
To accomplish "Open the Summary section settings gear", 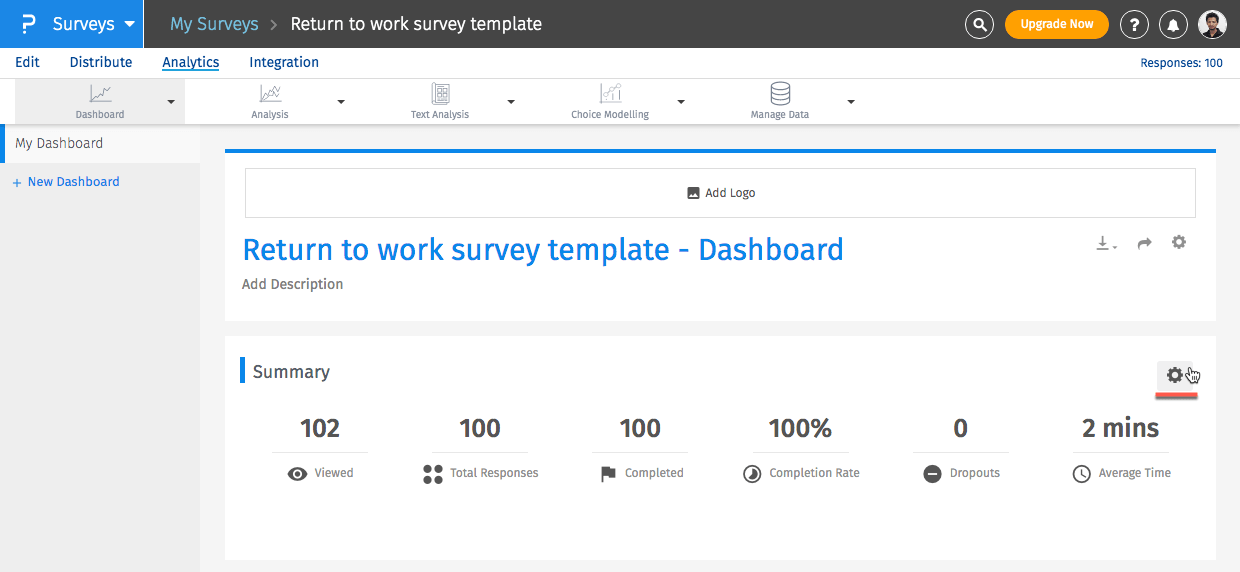I will (x=1175, y=375).
